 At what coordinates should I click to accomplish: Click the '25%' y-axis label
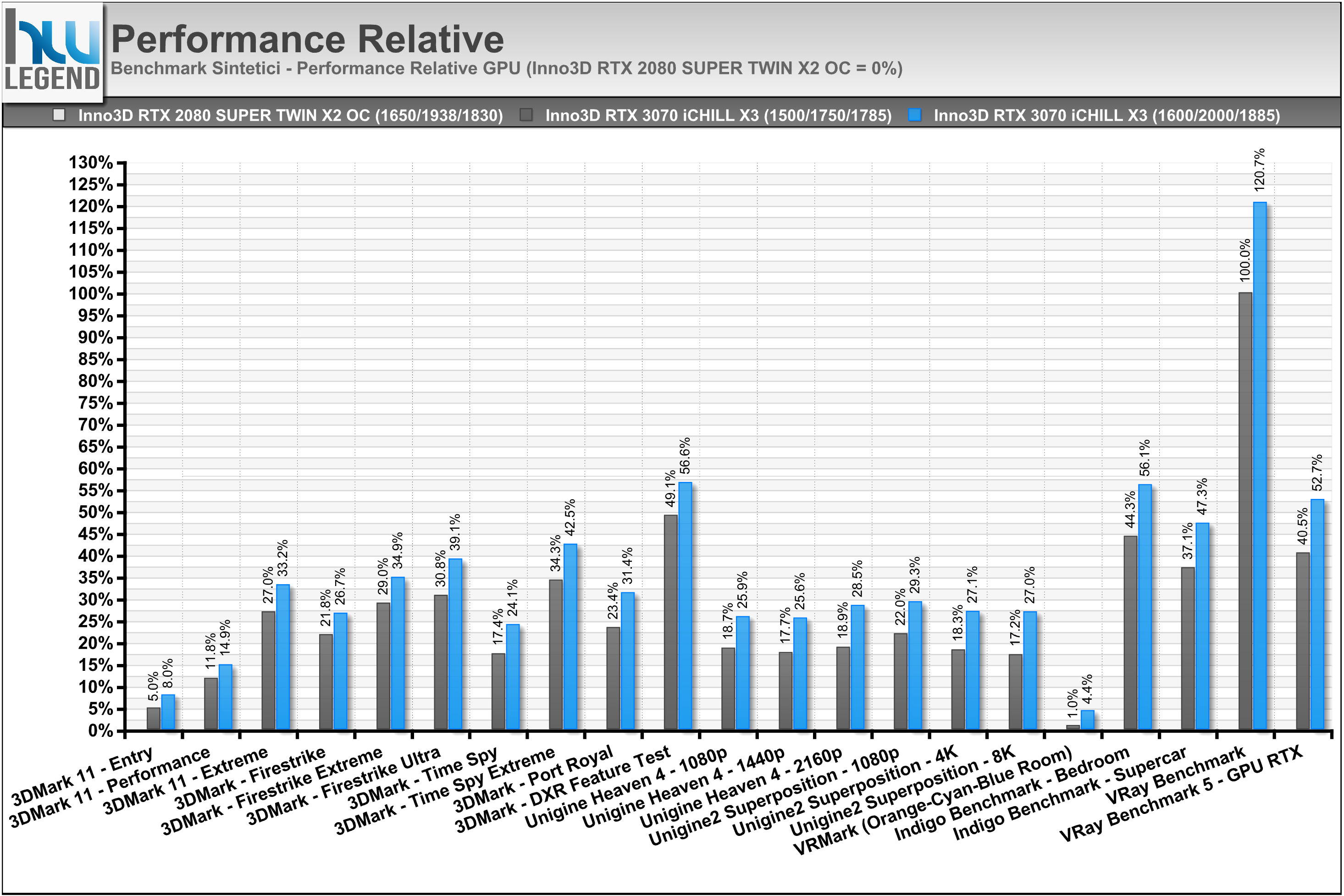[x=95, y=622]
